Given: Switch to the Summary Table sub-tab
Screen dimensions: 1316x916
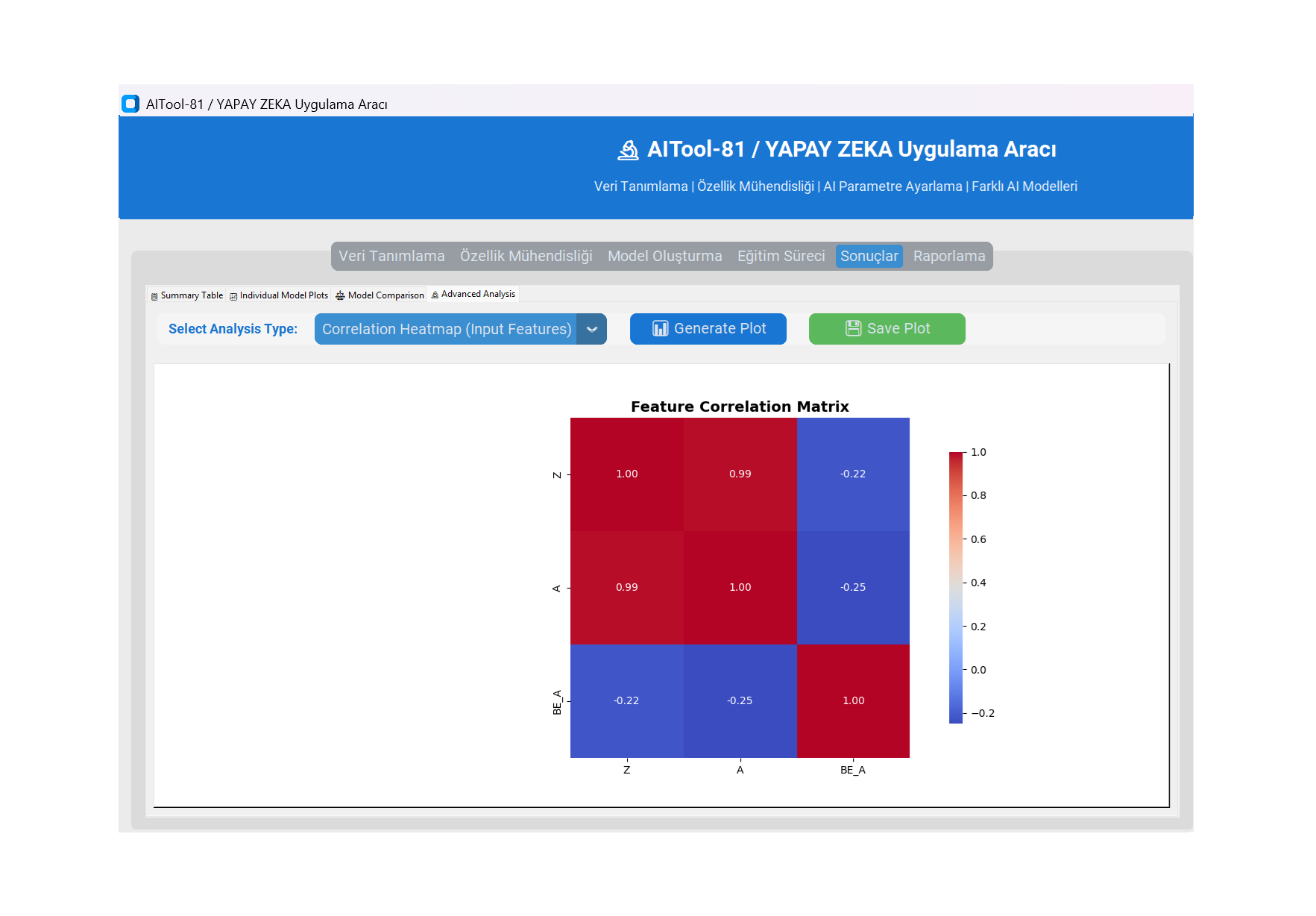Looking at the screenshot, I should (187, 295).
